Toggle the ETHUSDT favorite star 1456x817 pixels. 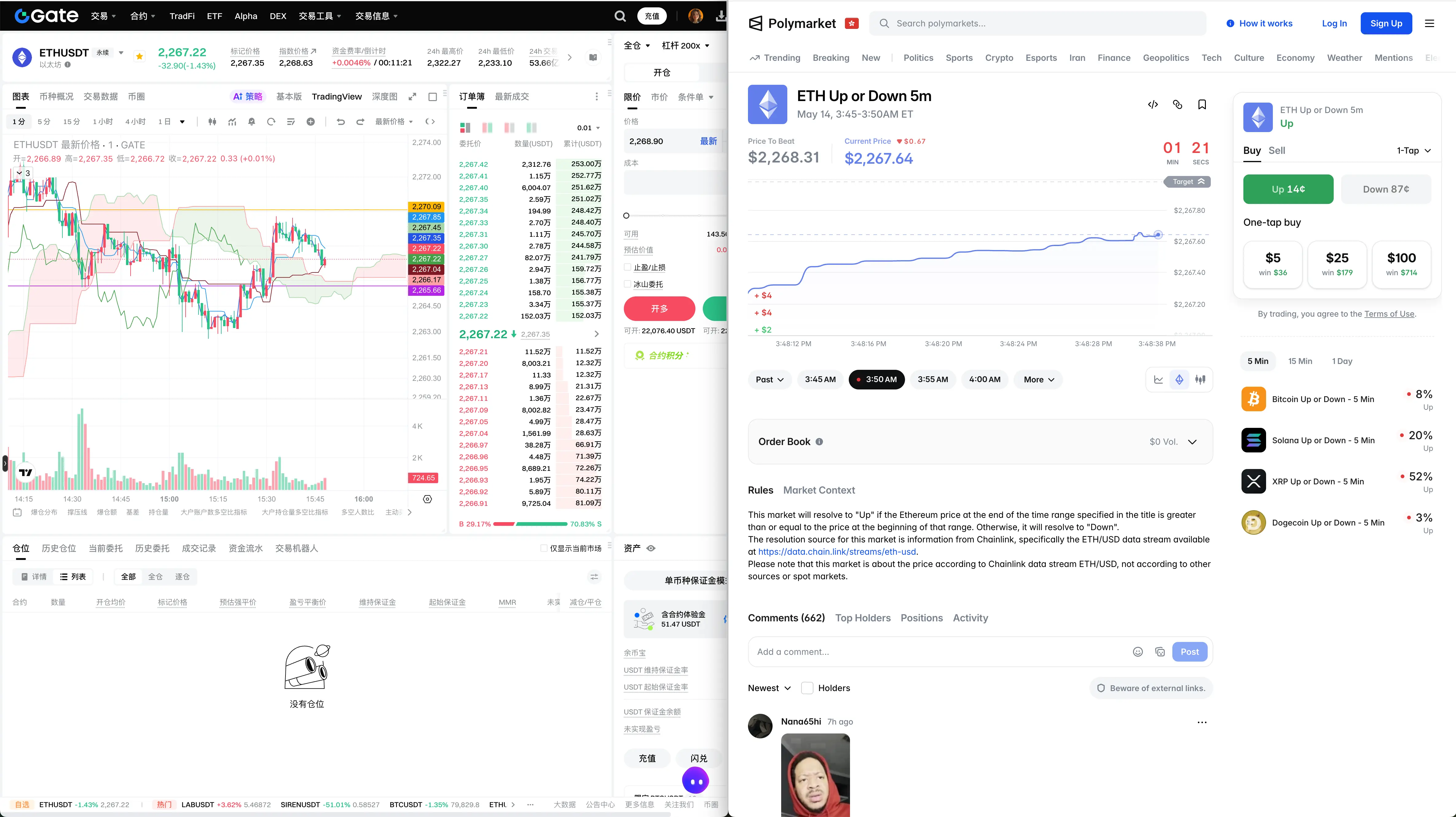click(140, 56)
